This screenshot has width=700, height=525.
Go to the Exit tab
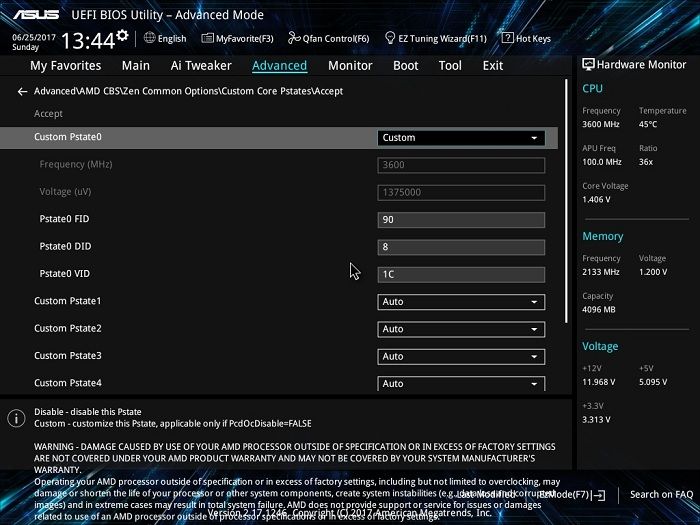493,66
